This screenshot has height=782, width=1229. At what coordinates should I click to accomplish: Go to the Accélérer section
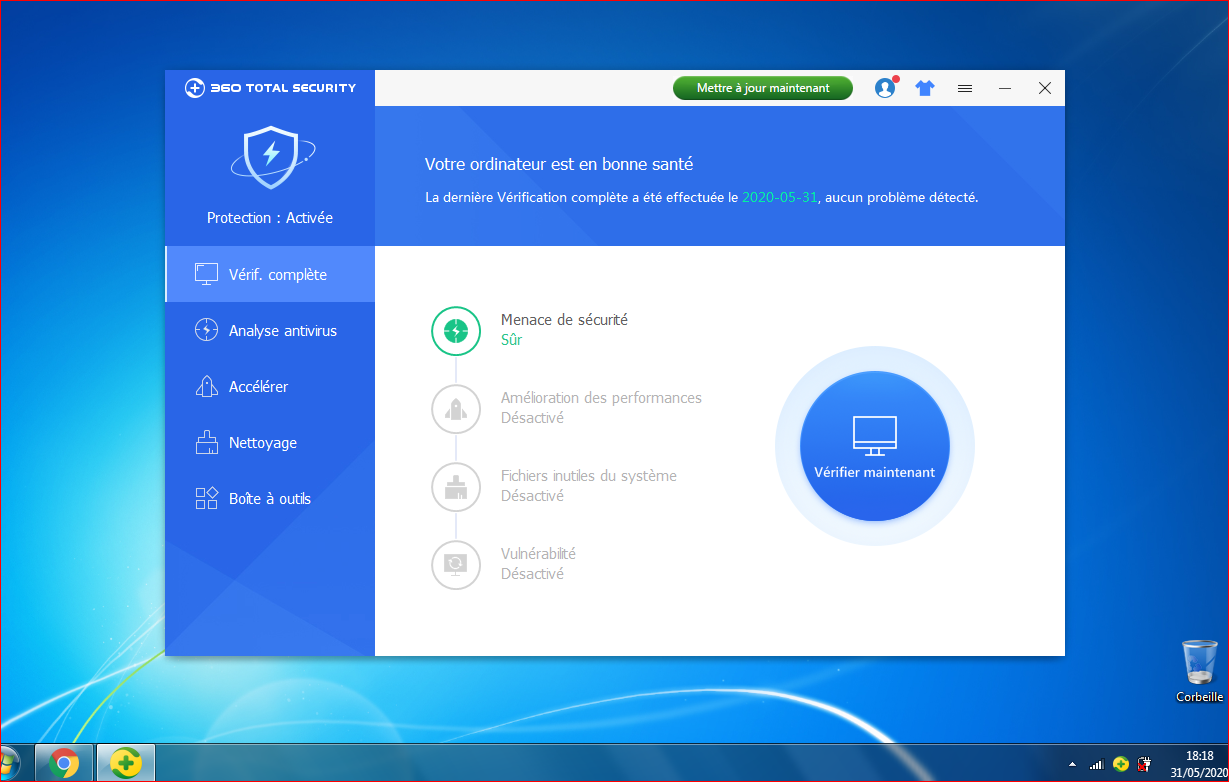point(270,386)
